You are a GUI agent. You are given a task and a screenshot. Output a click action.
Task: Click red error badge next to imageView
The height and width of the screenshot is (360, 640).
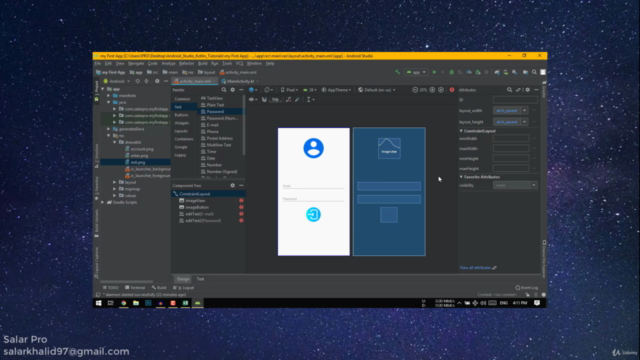[241, 200]
